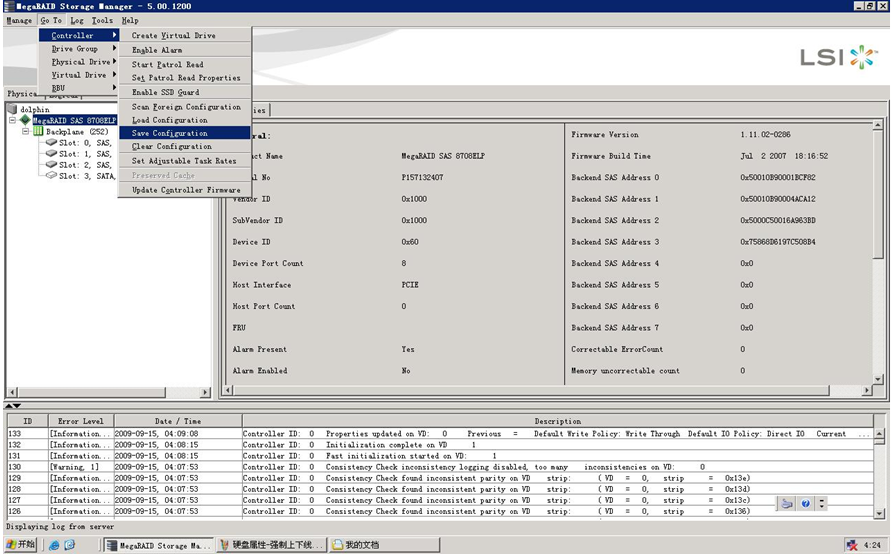Sort the log by Error Level column
The width and height of the screenshot is (891, 557).
[79, 421]
